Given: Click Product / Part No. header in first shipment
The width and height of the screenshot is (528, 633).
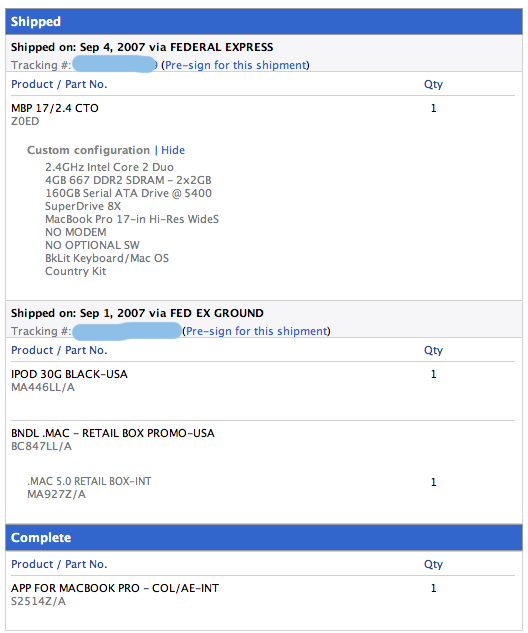Looking at the screenshot, I should click(x=59, y=84).
